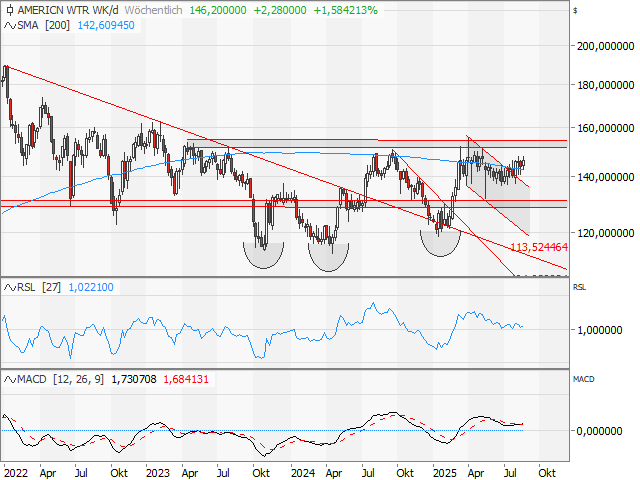The height and width of the screenshot is (480, 640).
Task: Click the RSL indicator line icon
Action: pyautogui.click(x=9, y=288)
